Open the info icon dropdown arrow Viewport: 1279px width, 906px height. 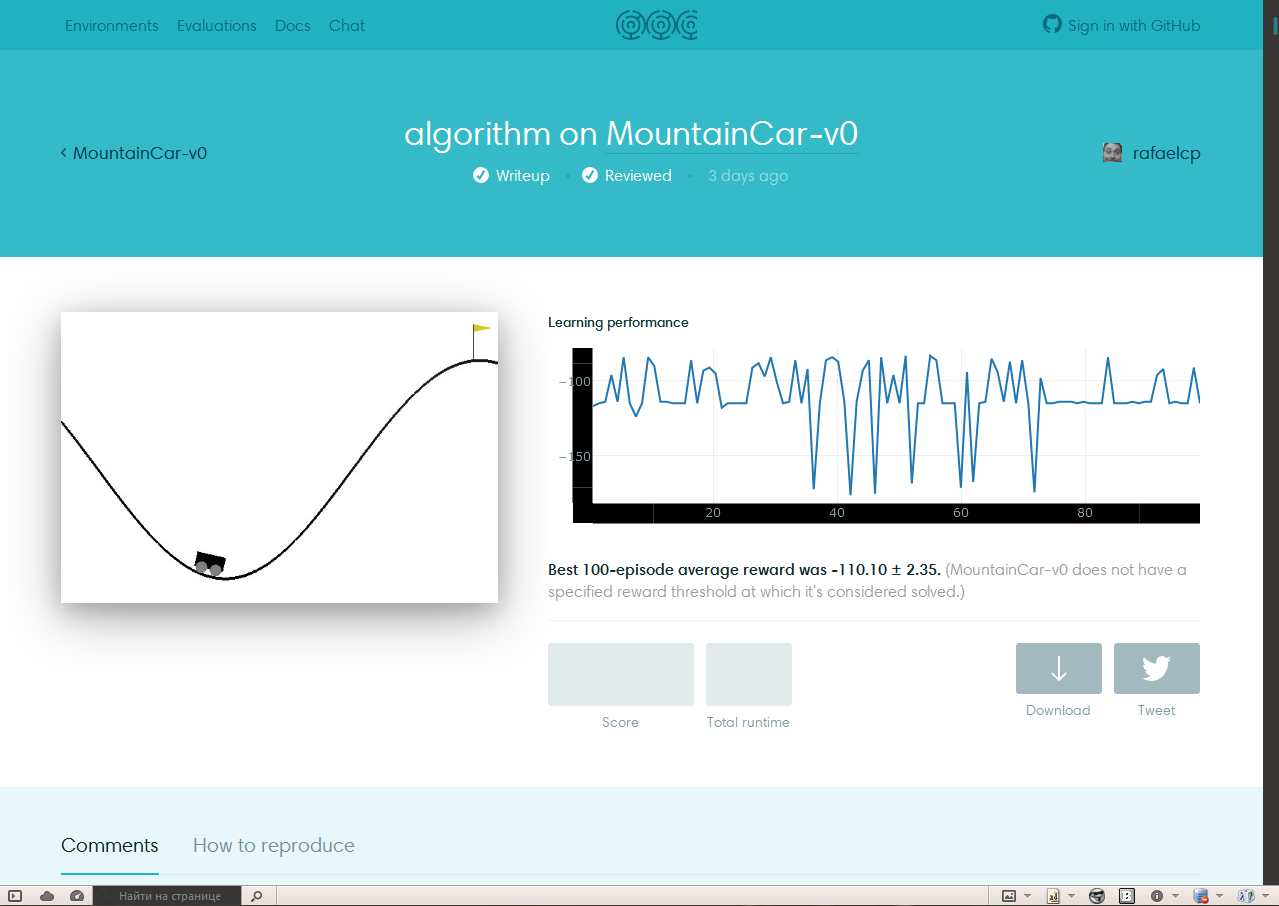click(x=1175, y=896)
